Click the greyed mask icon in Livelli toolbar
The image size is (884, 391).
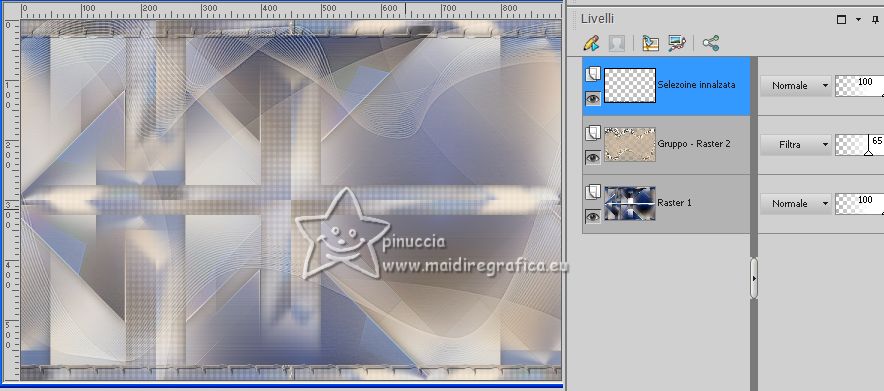(x=617, y=43)
